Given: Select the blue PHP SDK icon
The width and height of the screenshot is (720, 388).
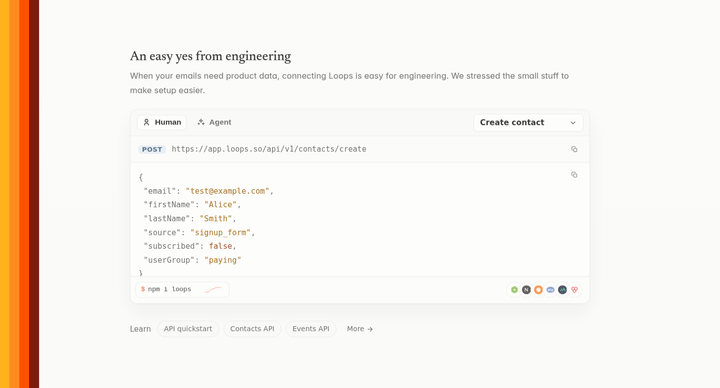Looking at the screenshot, I should click(x=550, y=290).
